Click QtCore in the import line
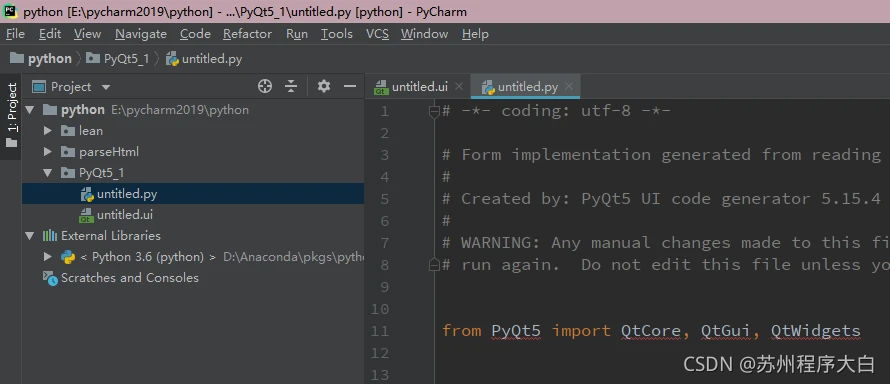 [x=651, y=331]
